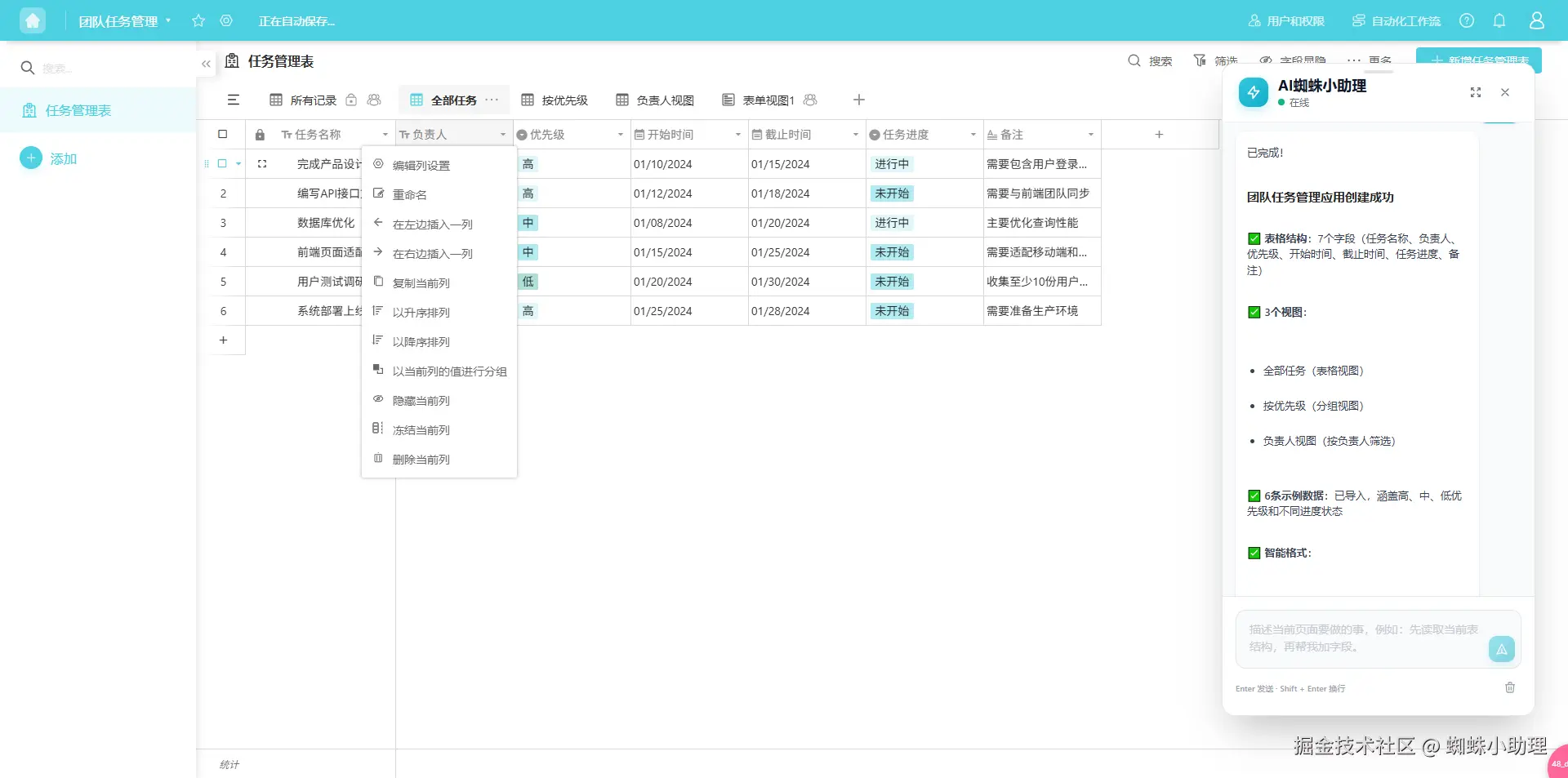The image size is (1568, 778).
Task: Click the lock icon in table header
Action: [260, 135]
